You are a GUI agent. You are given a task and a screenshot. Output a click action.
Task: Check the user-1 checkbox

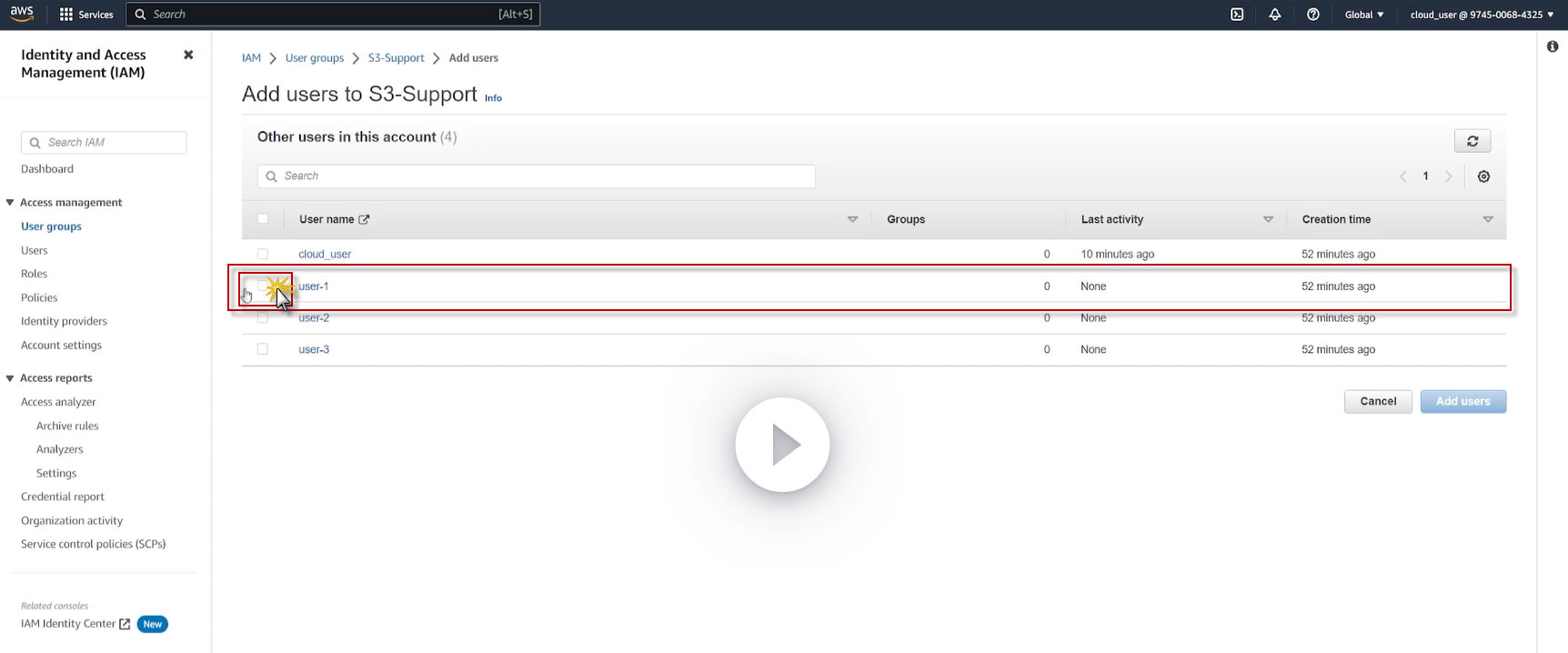263,286
